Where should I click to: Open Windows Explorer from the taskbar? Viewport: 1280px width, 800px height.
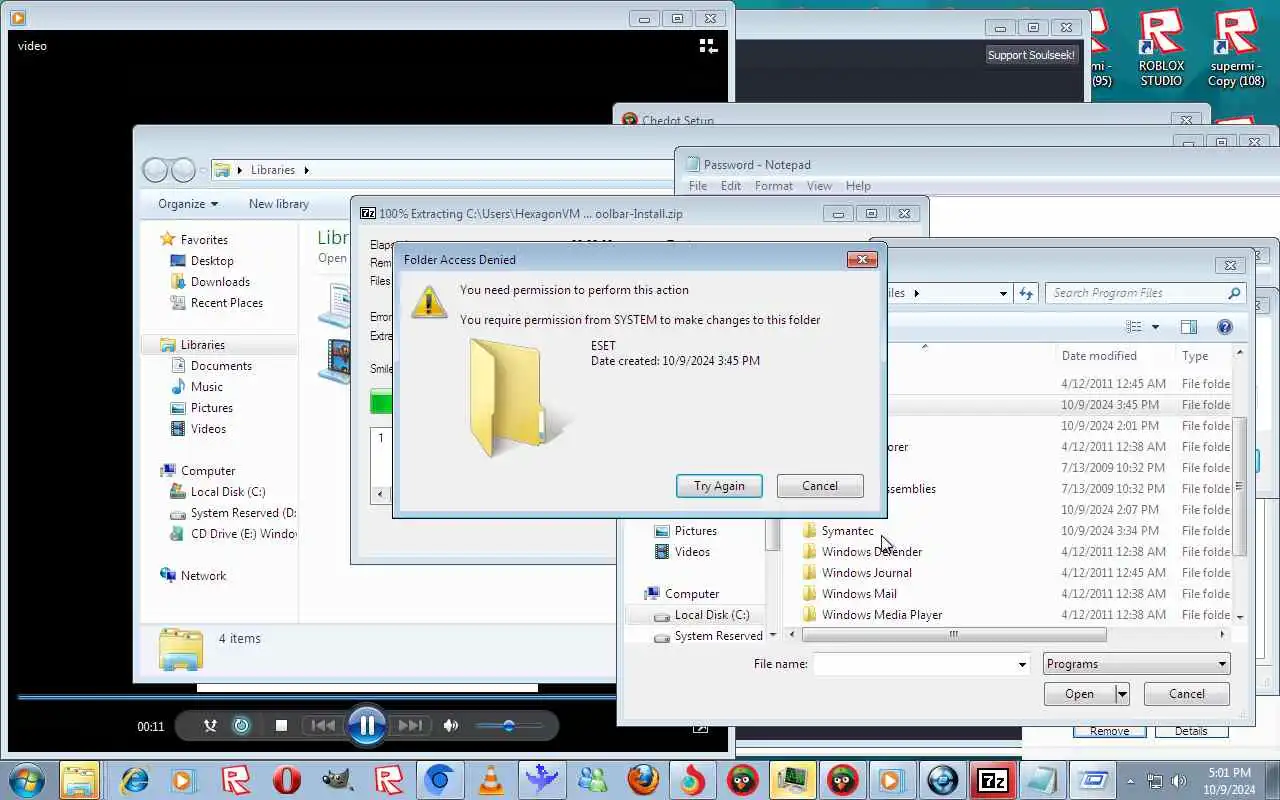(79, 780)
